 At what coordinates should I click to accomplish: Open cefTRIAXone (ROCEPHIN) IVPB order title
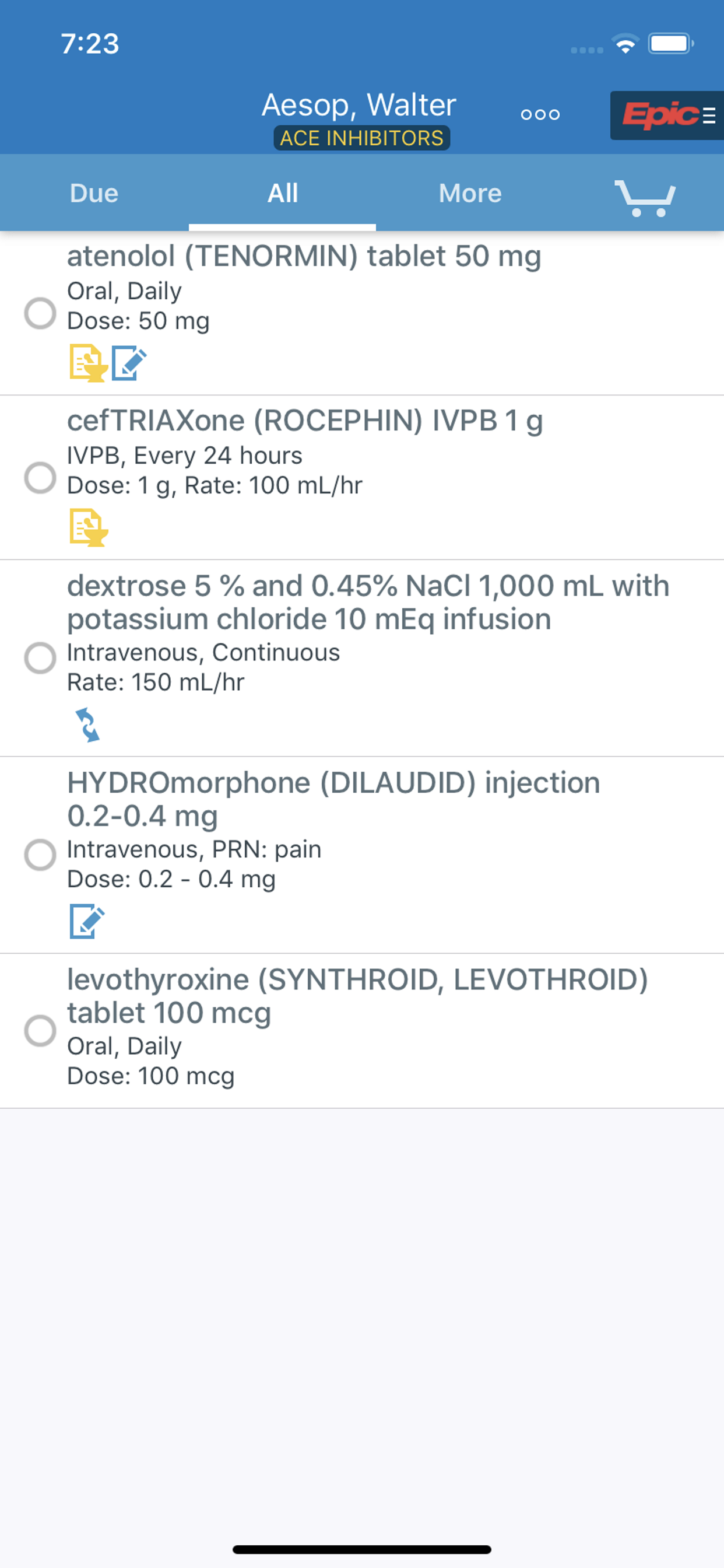click(x=305, y=421)
